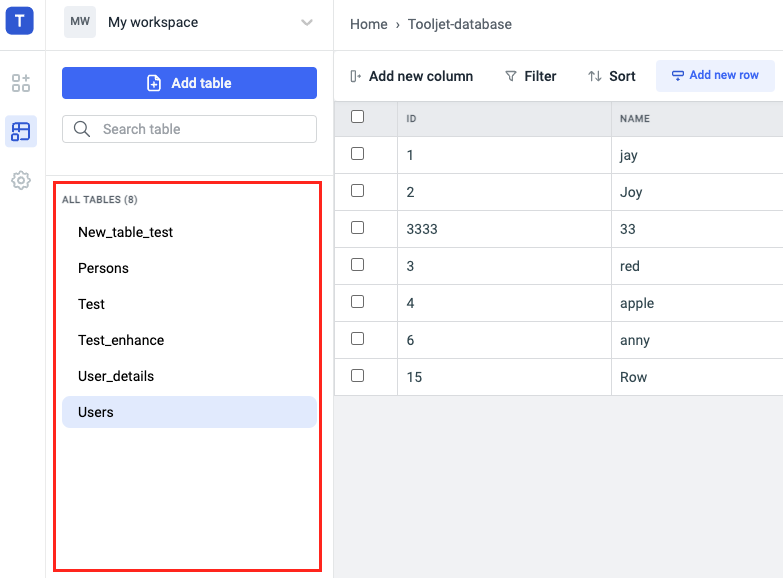Click the MW workspace avatar
Image resolution: width=783 pixels, height=578 pixels.
[80, 22]
